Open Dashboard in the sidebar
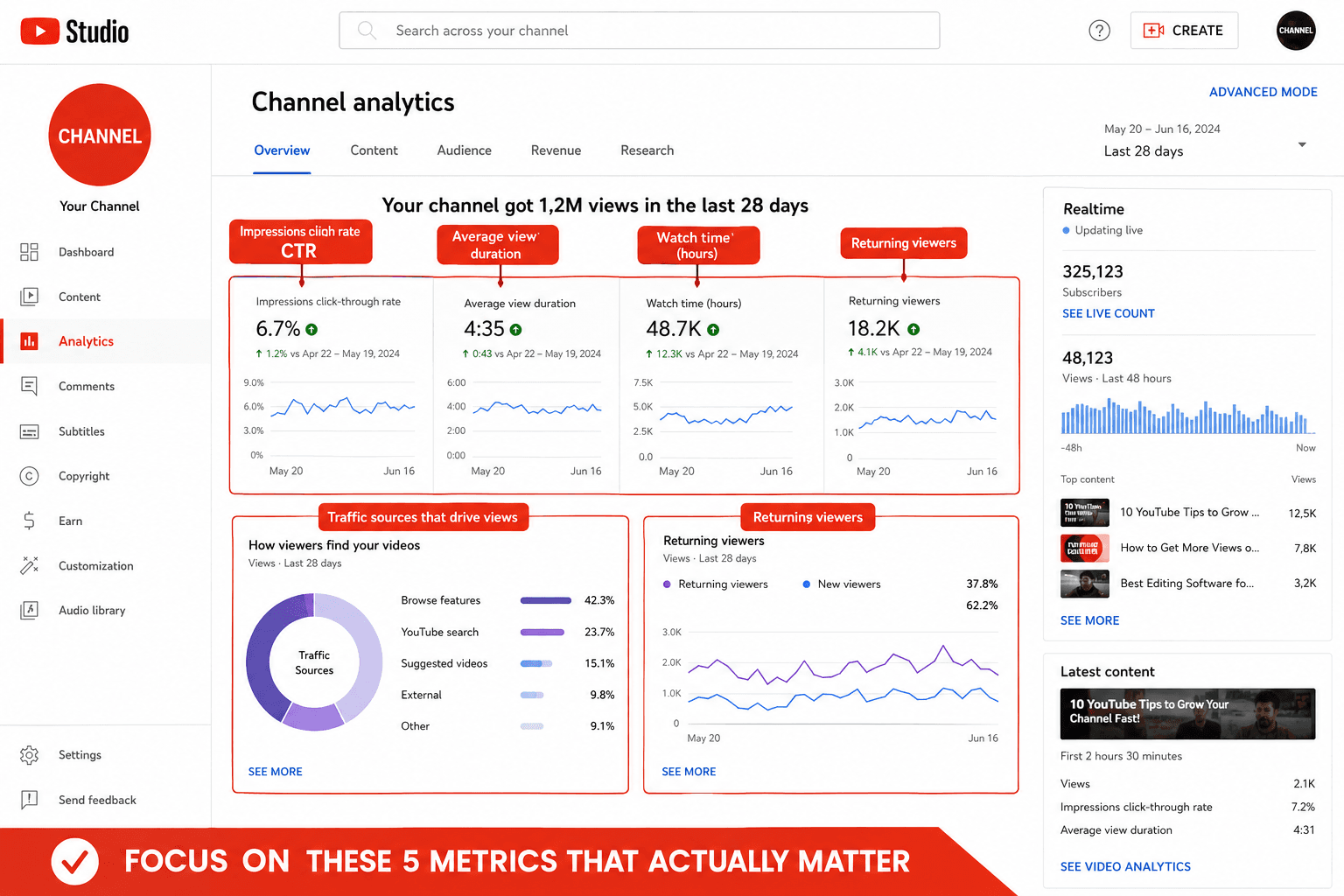 click(x=105, y=252)
